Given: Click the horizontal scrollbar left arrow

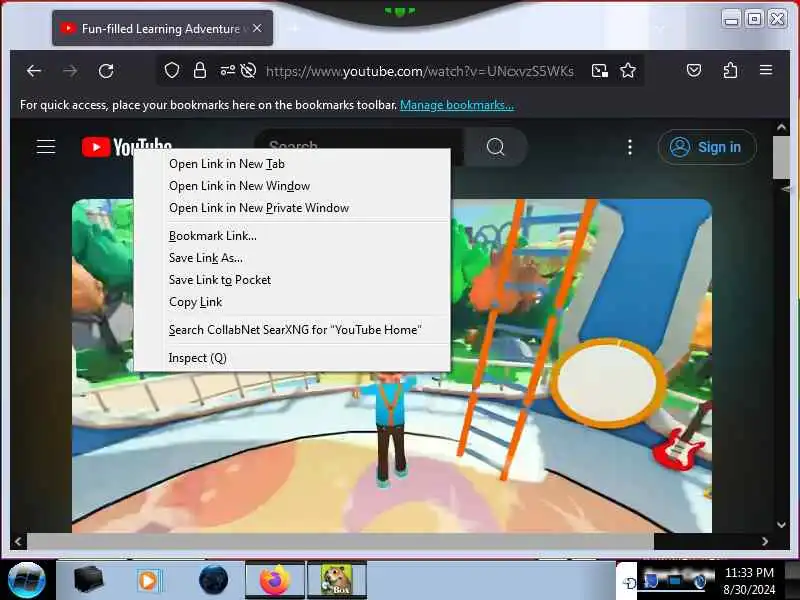Looking at the screenshot, I should tap(18, 541).
